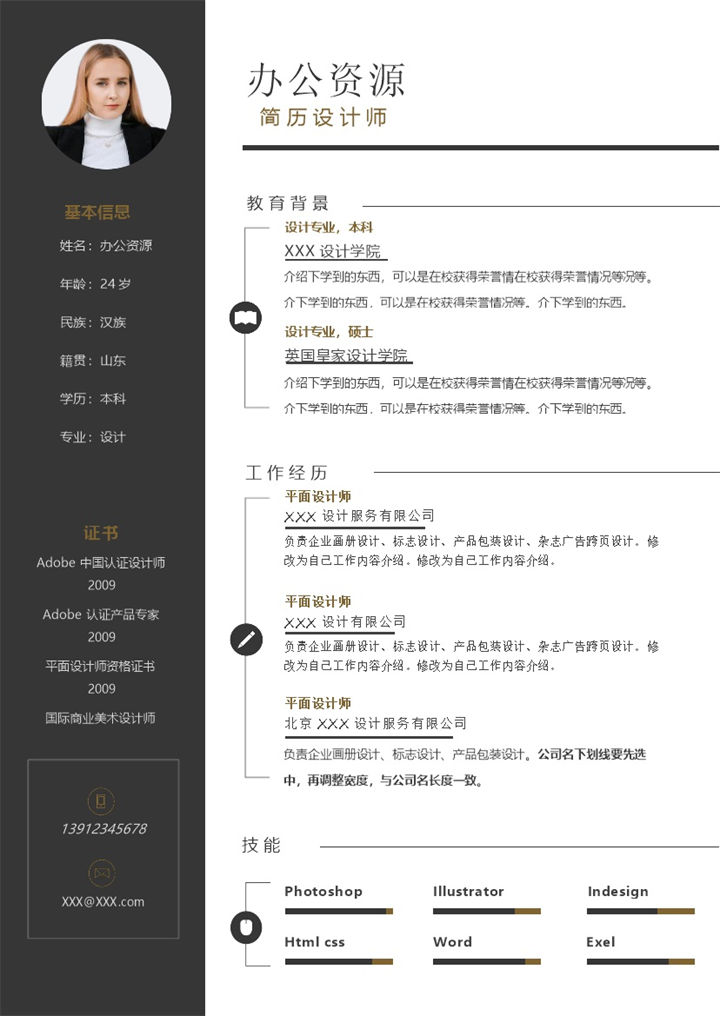Select the Photoshop skill bar
The width and height of the screenshot is (720, 1016).
[339, 911]
